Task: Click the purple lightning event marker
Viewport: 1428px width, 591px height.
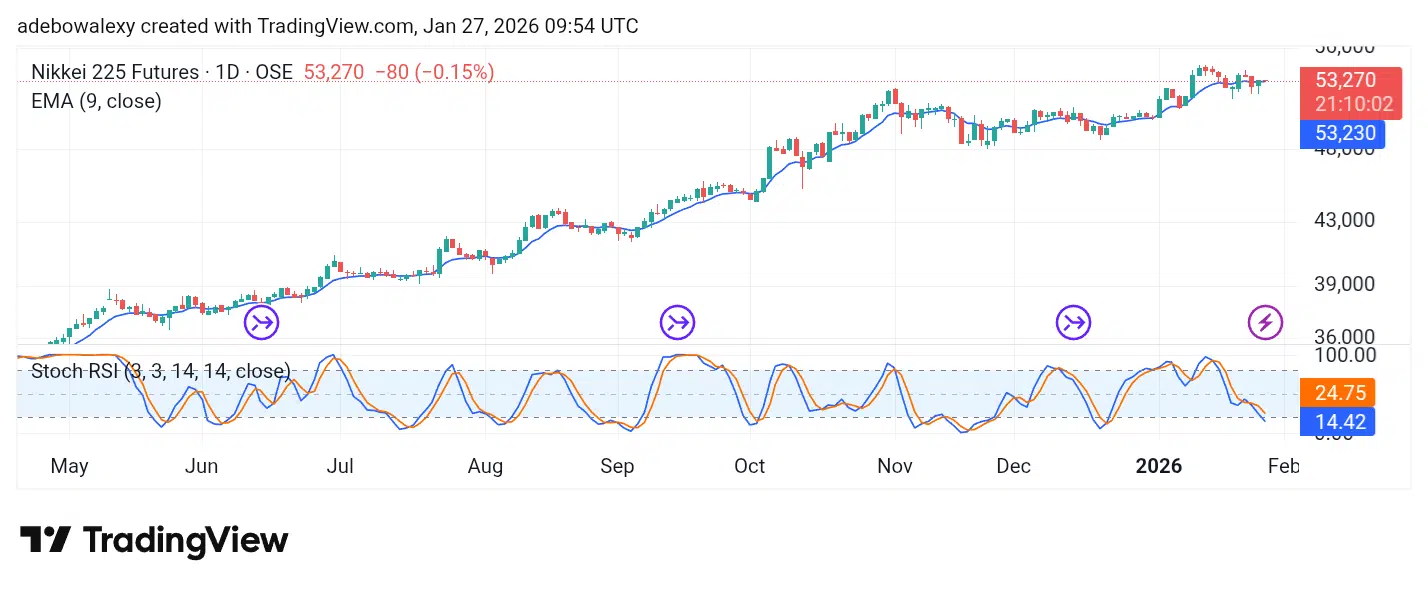Action: (x=1265, y=323)
